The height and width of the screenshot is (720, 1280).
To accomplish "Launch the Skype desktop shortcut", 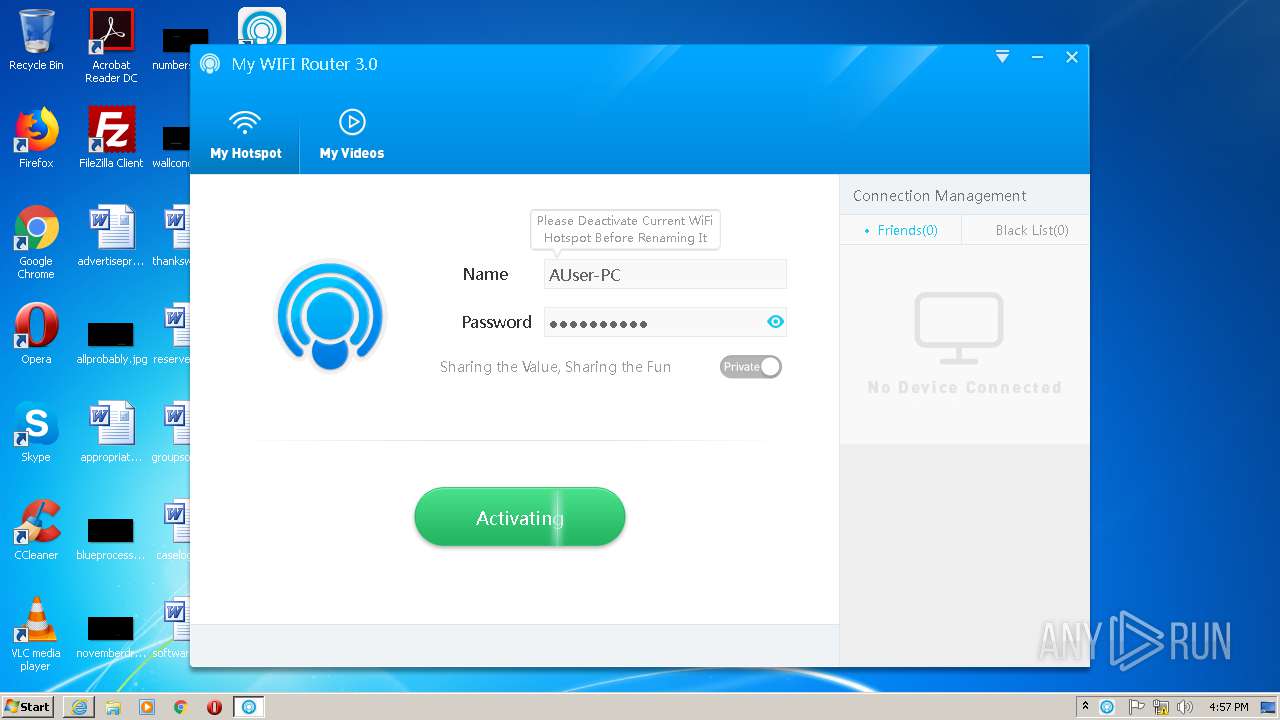I will tap(36, 432).
